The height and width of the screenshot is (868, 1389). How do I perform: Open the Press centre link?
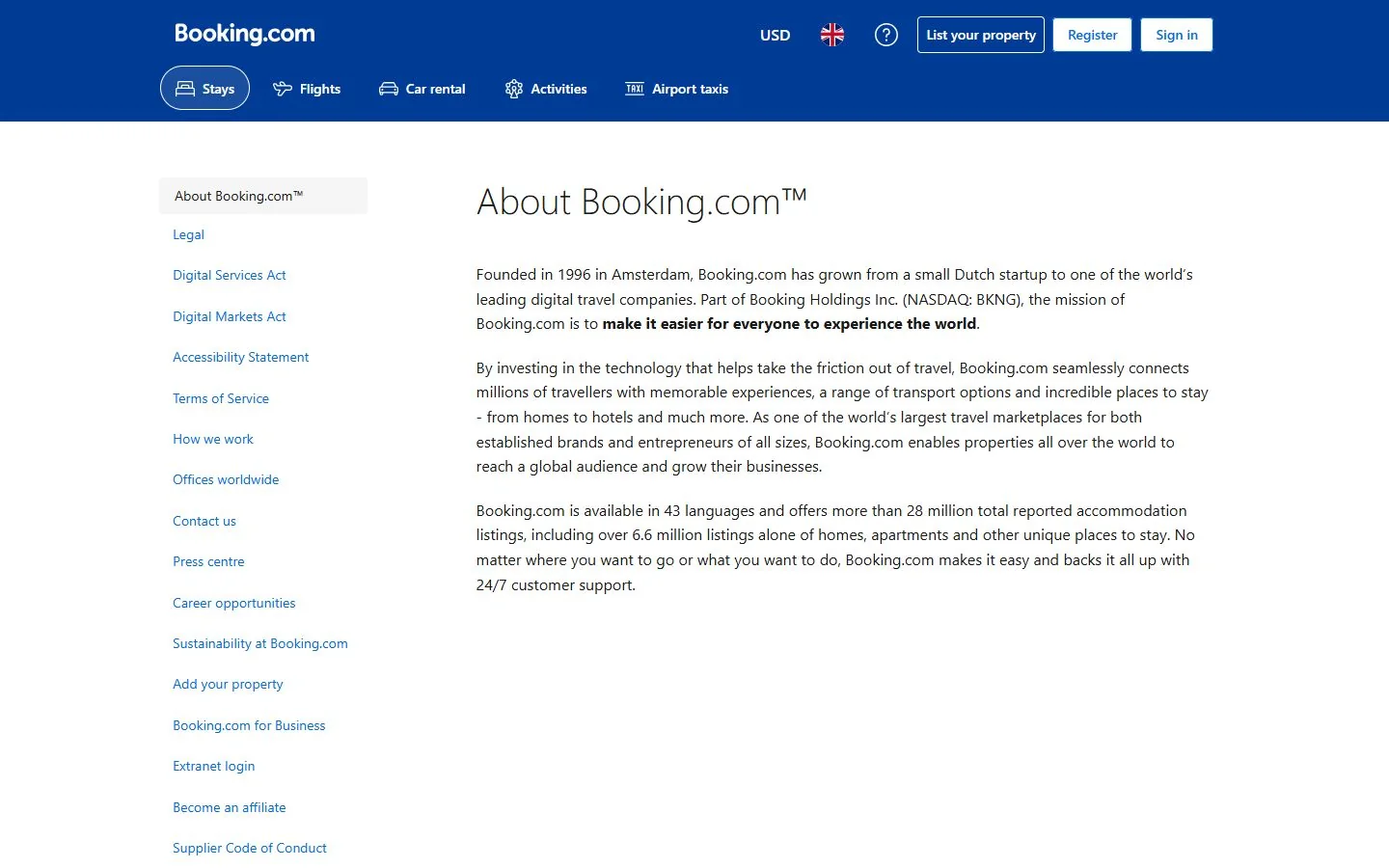(x=208, y=561)
